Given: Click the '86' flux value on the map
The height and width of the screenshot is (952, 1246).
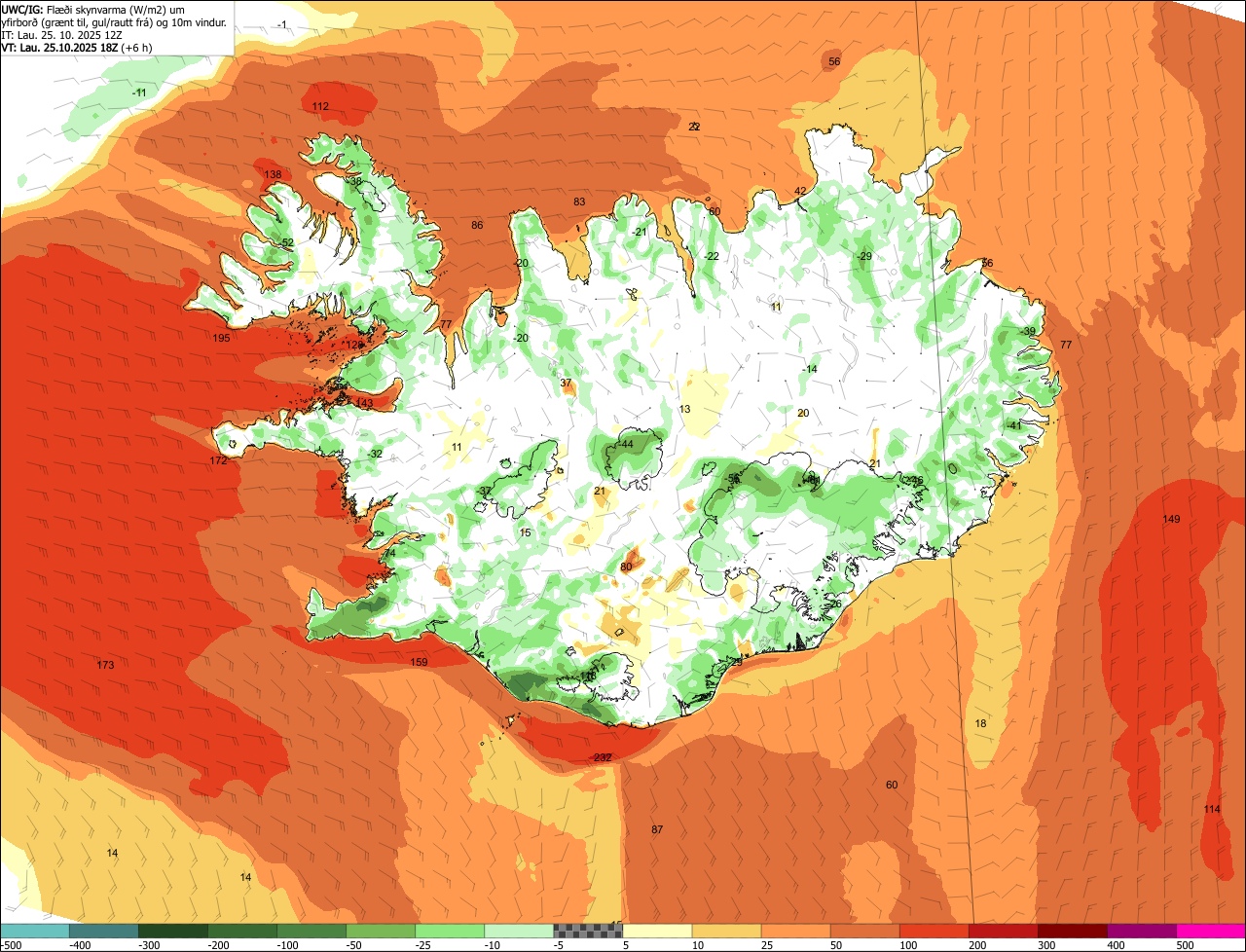Looking at the screenshot, I should [477, 225].
